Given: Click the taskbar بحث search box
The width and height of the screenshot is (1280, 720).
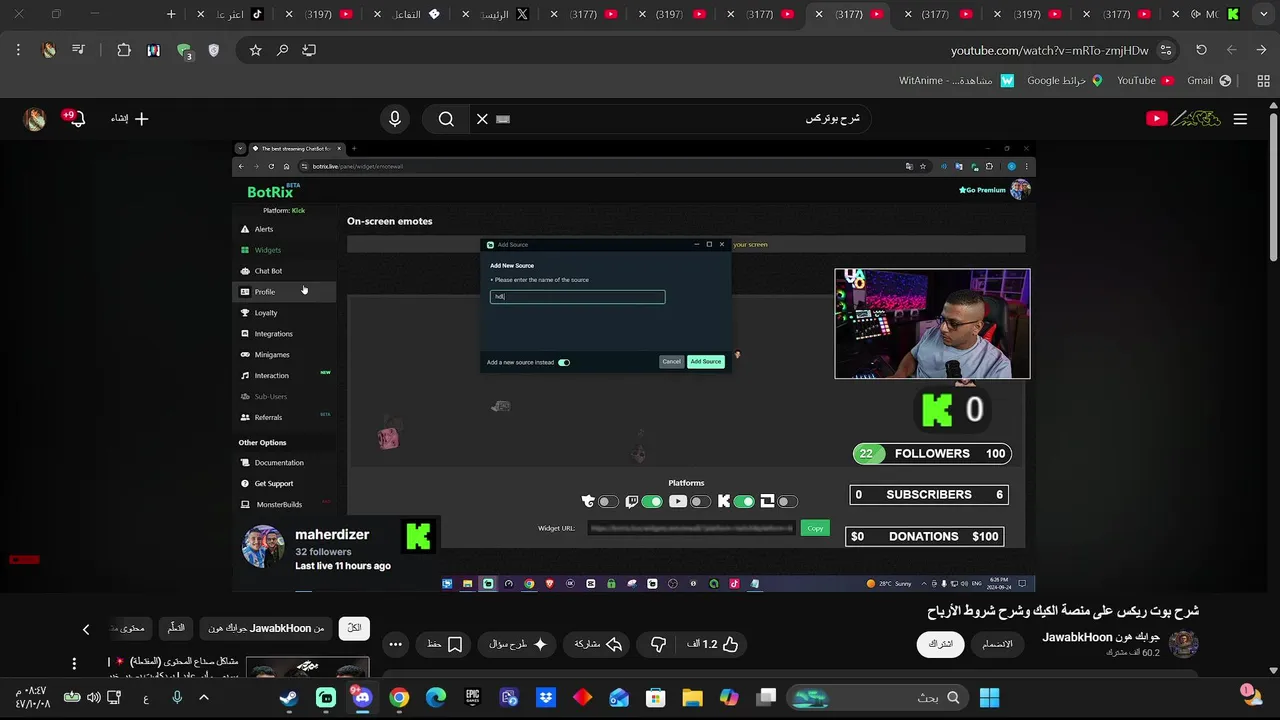Looking at the screenshot, I should 878,698.
